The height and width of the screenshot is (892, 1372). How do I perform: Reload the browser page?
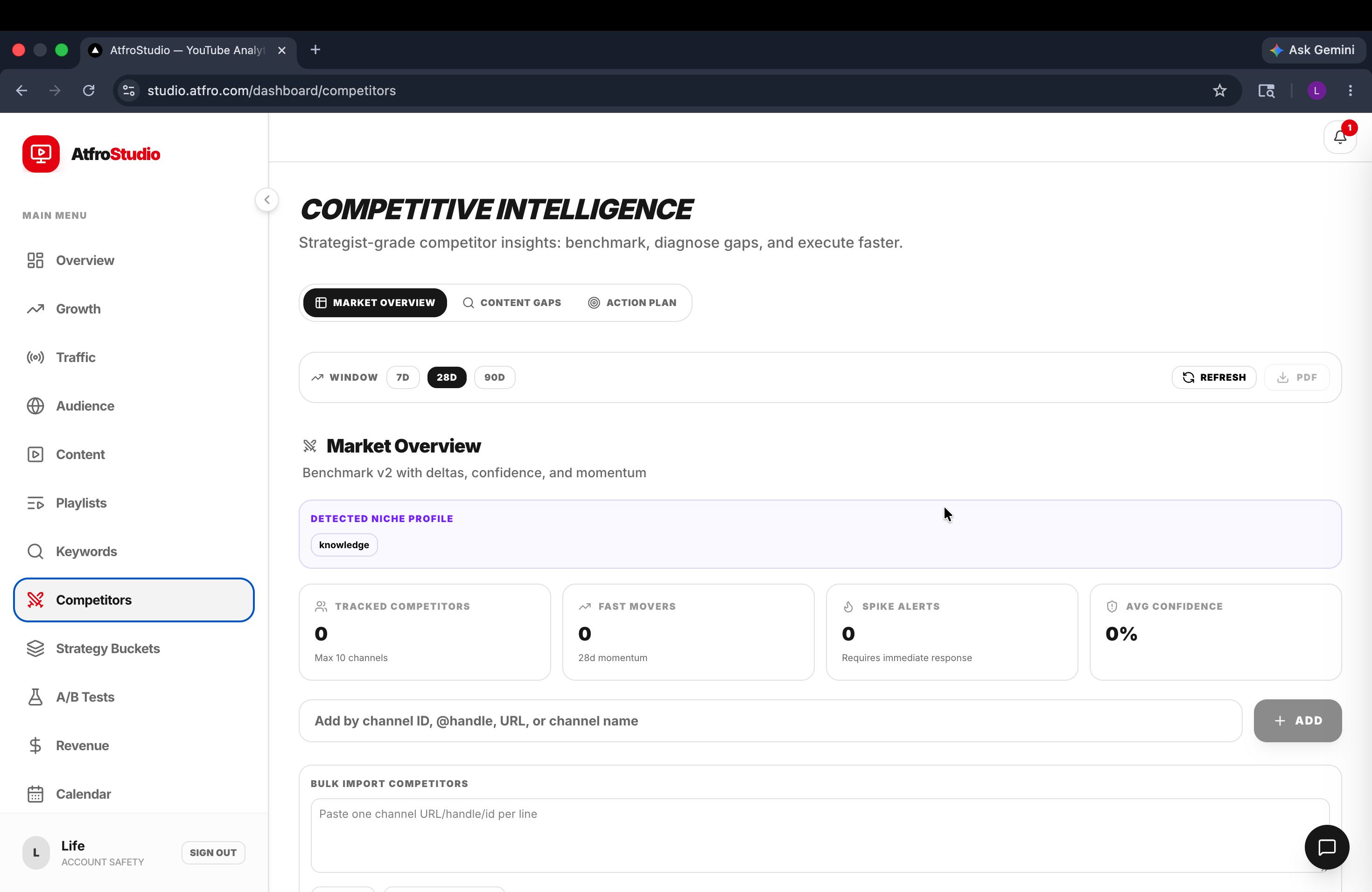(x=89, y=91)
